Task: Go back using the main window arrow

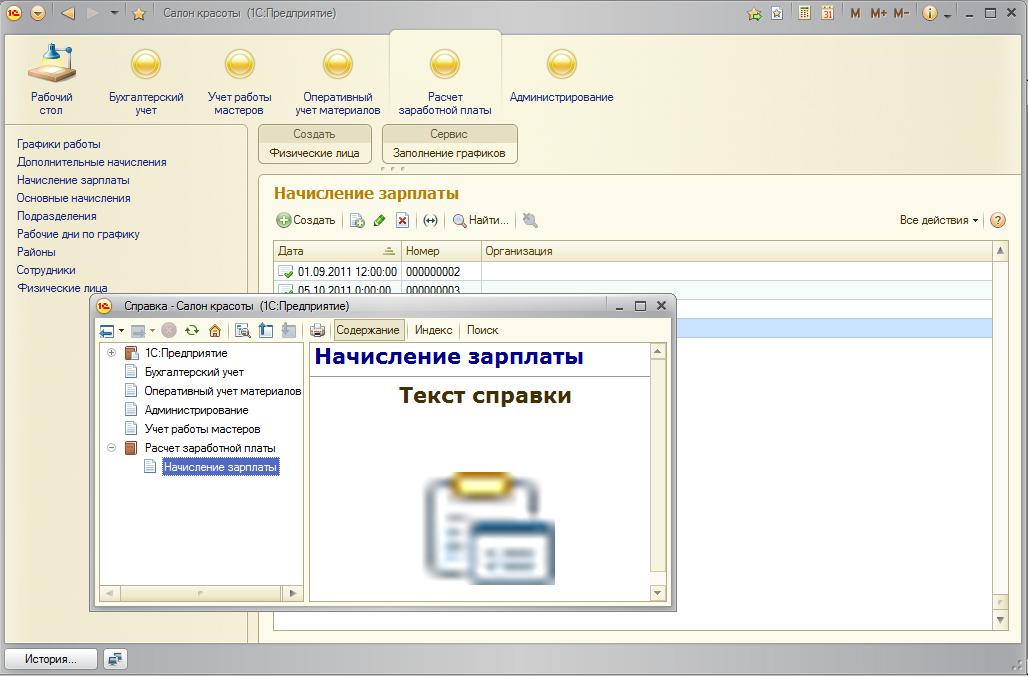Action: (x=68, y=13)
